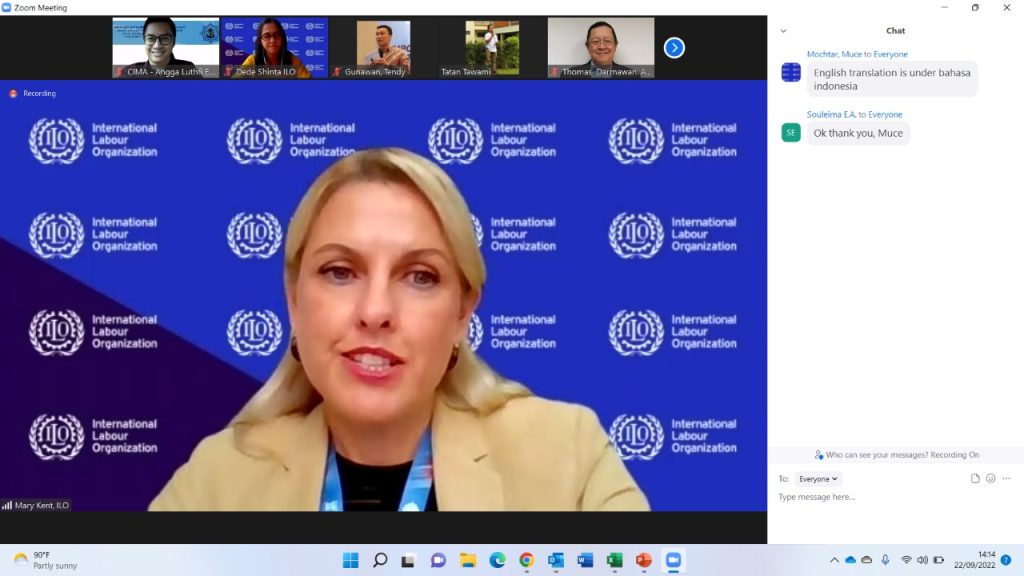The width and height of the screenshot is (1024, 576).
Task: Select CIMA - Angga Luthfi's video thumbnail
Action: [166, 48]
